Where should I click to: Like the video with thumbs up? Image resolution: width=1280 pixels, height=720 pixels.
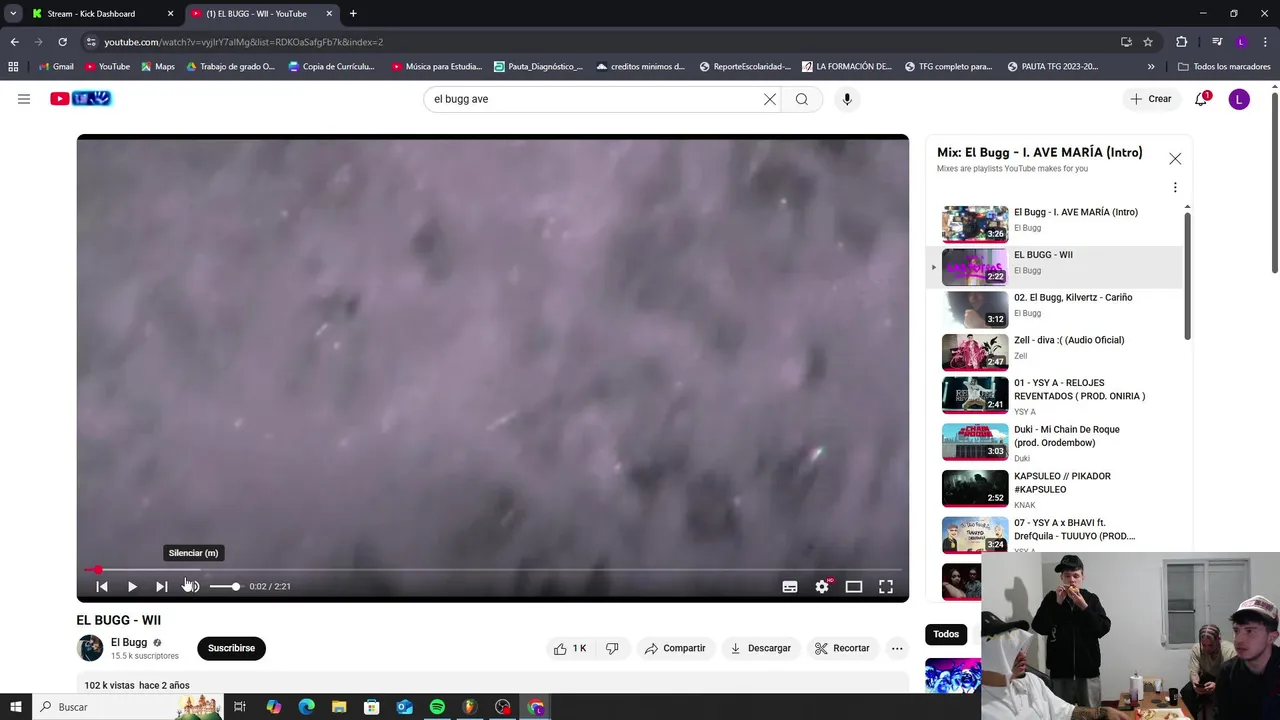point(570,648)
